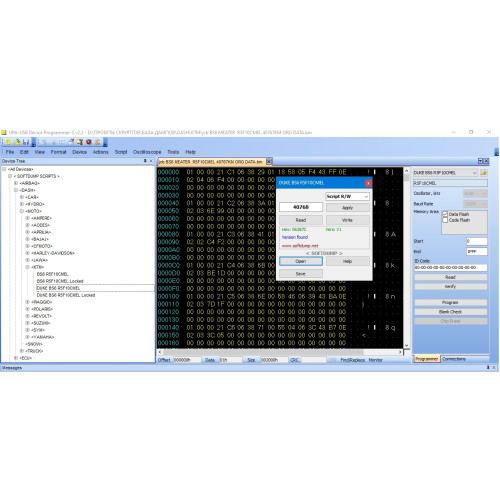Screen dimensions: 500x500
Task: Click the orange sigma icon in toolbar
Action: coord(98,142)
